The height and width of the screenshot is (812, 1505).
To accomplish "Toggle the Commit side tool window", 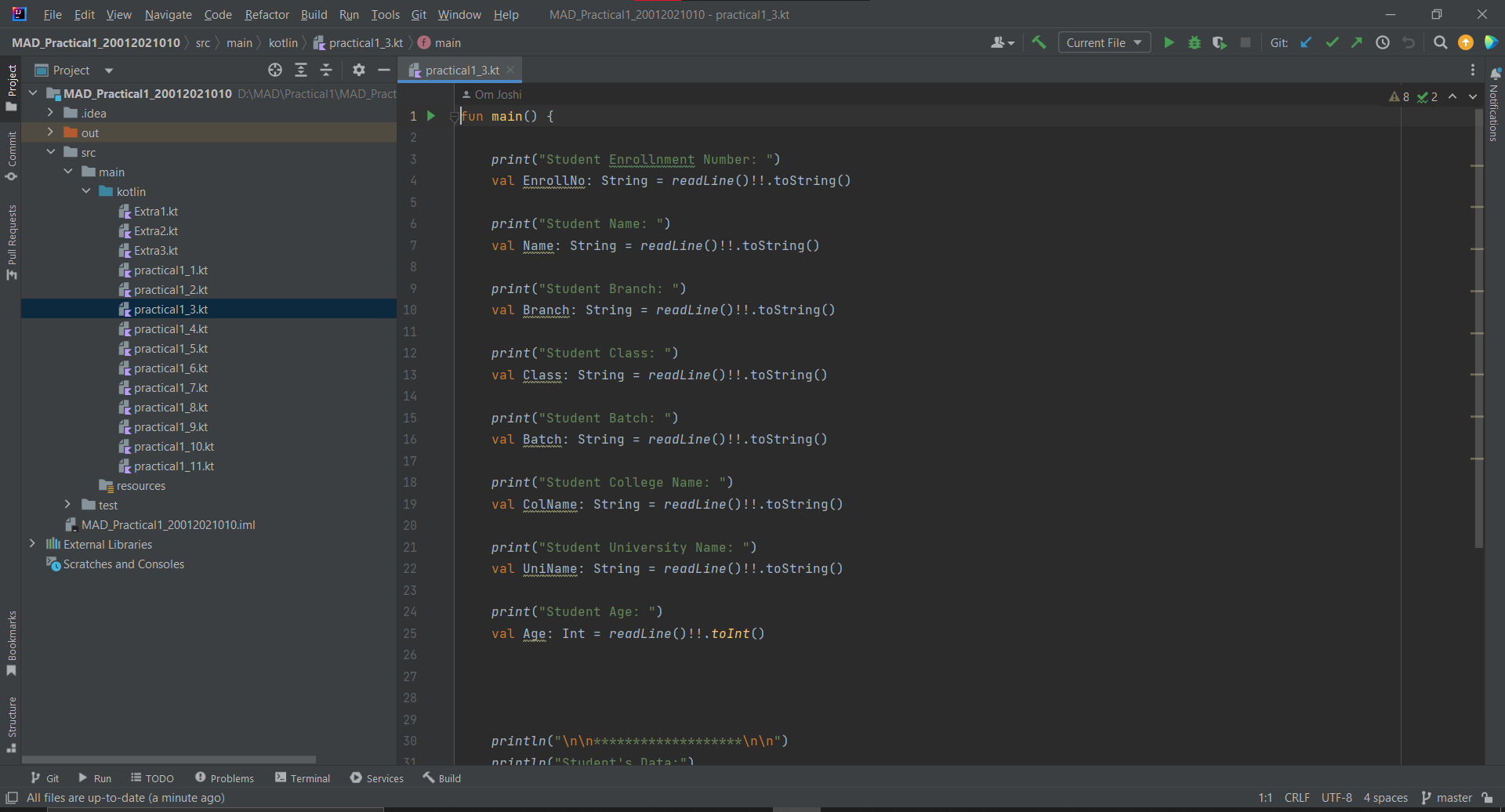I will (11, 156).
